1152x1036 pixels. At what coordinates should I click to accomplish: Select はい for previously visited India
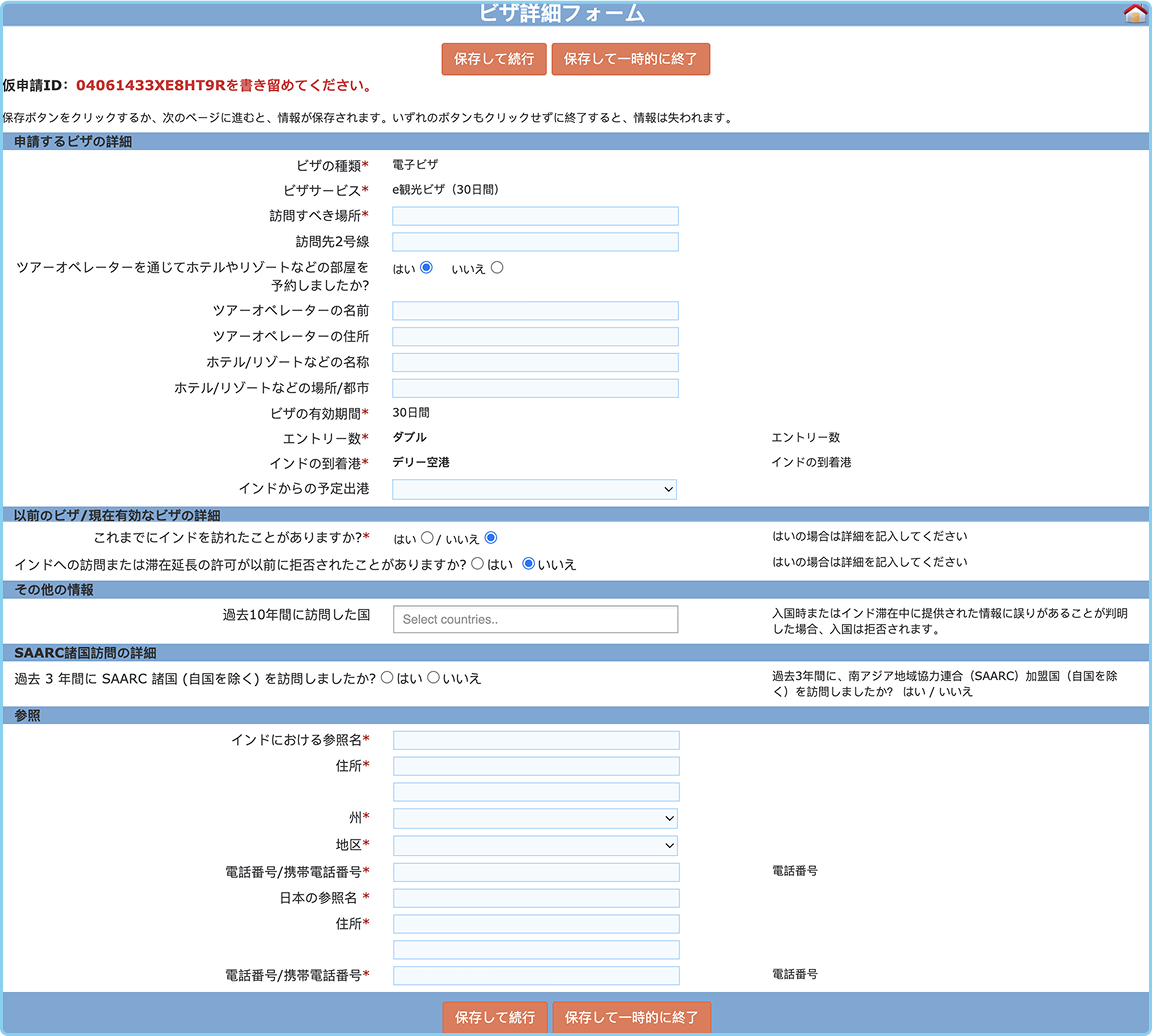click(427, 538)
